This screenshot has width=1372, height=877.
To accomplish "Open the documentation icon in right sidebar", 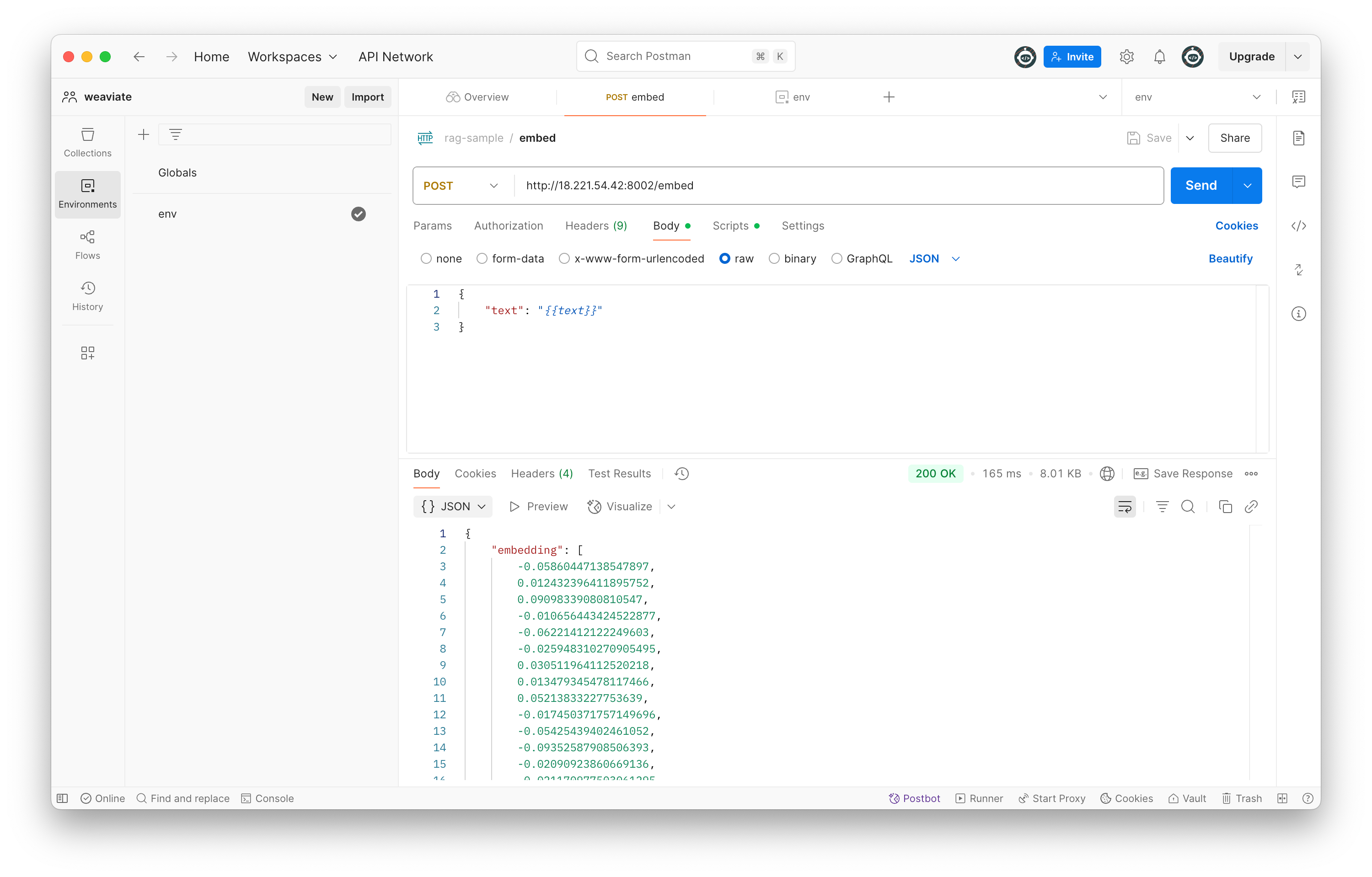I will tap(1298, 138).
